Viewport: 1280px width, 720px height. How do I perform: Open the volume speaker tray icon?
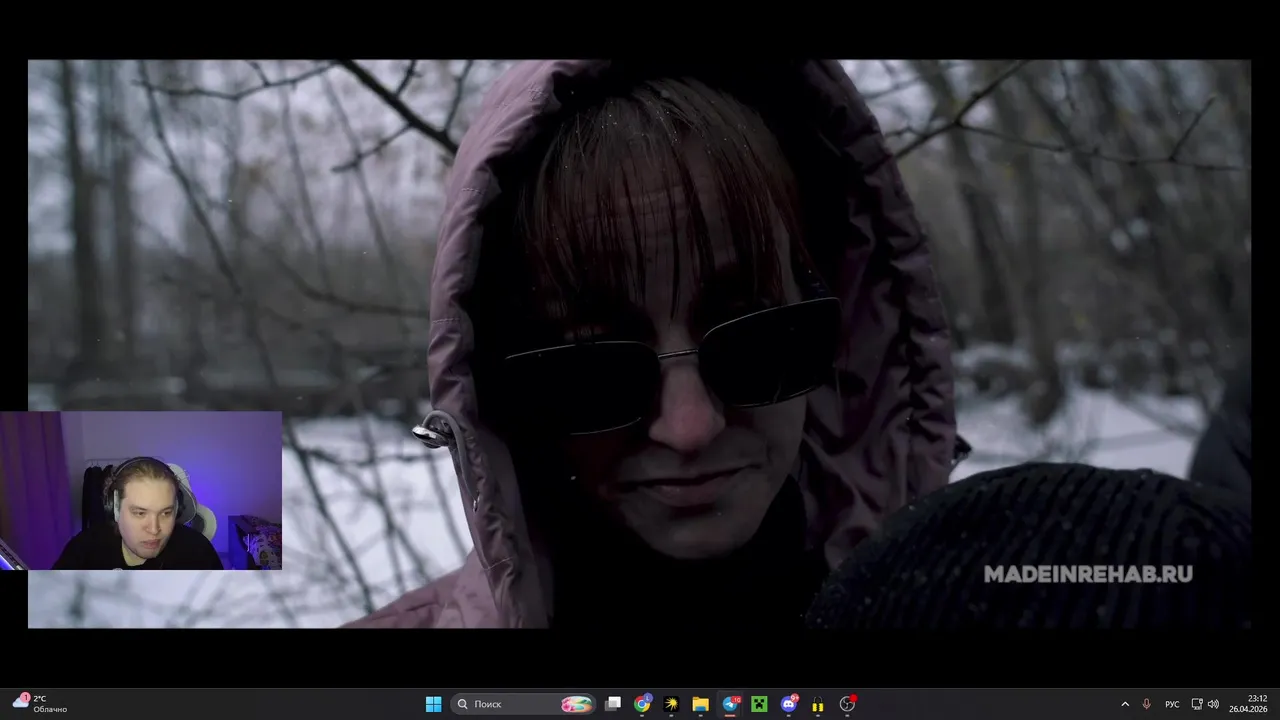coord(1213,704)
